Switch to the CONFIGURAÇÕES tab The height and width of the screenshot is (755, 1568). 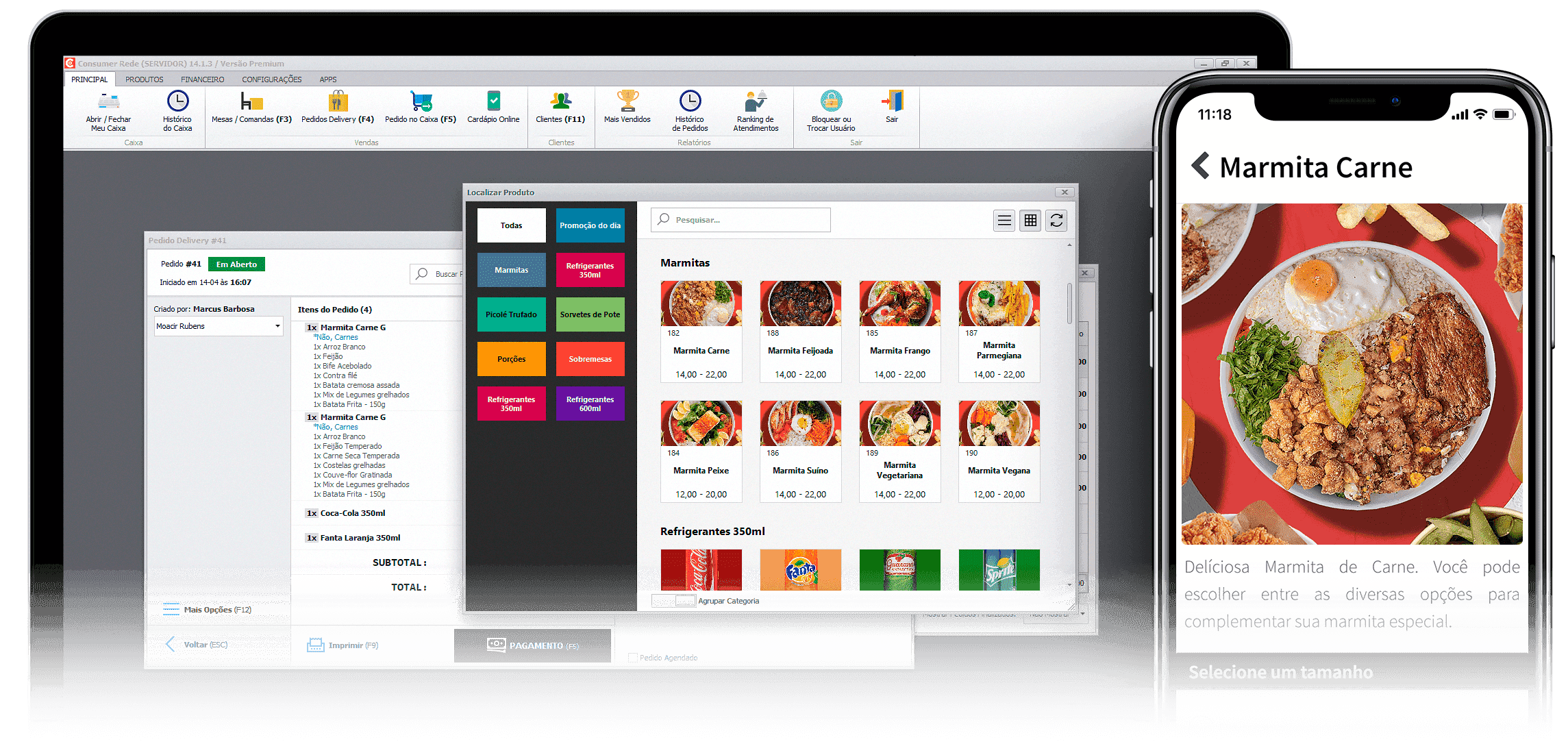pyautogui.click(x=272, y=79)
